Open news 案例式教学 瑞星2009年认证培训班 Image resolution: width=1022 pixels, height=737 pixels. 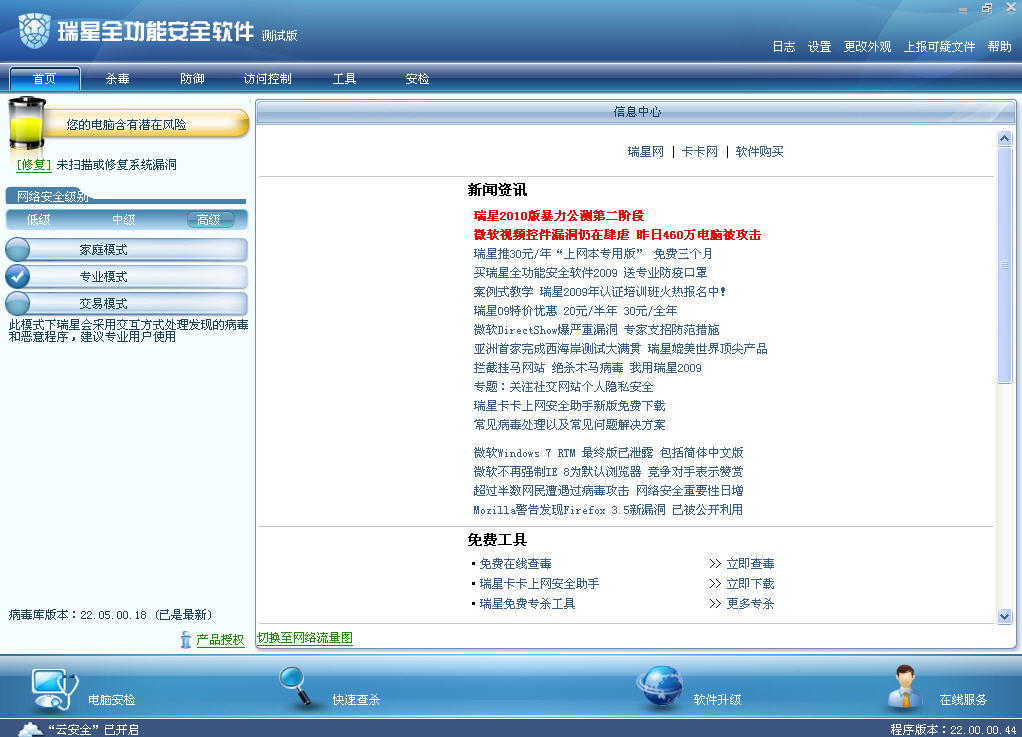[x=600, y=291]
